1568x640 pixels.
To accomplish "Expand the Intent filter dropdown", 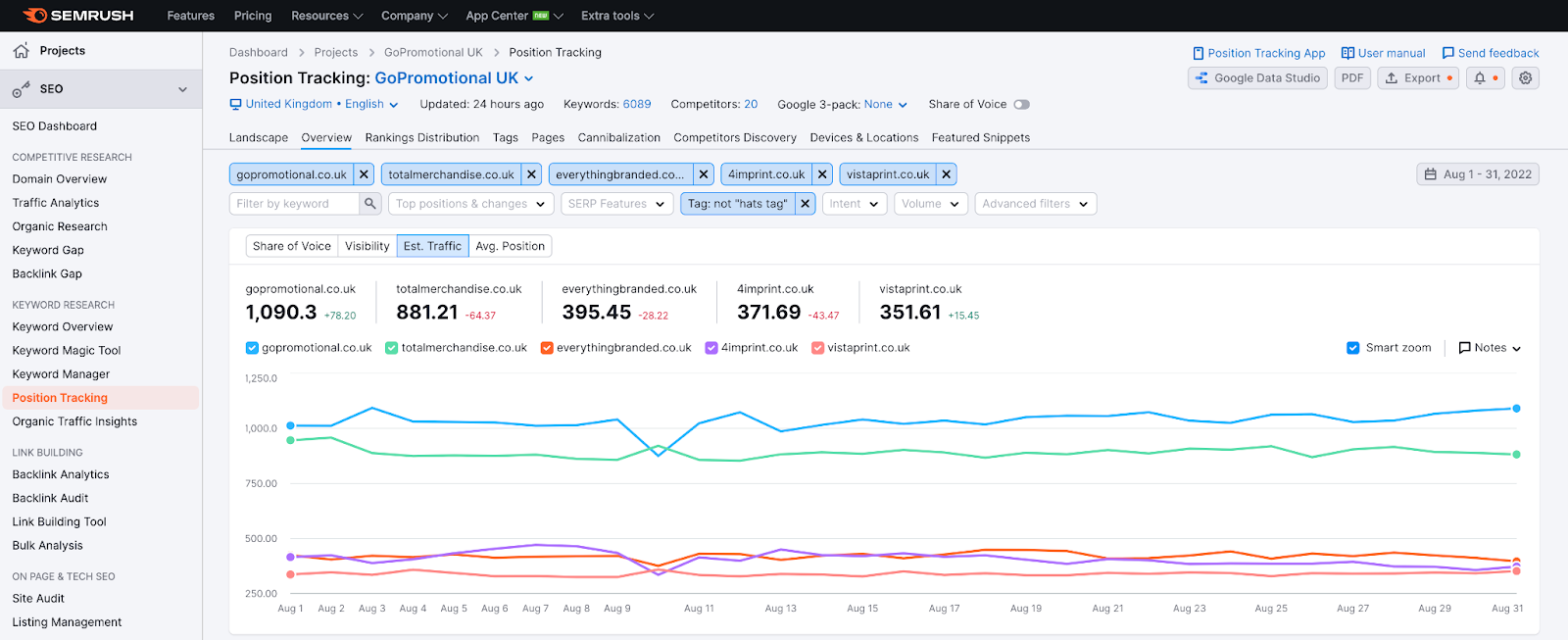I will (855, 204).
